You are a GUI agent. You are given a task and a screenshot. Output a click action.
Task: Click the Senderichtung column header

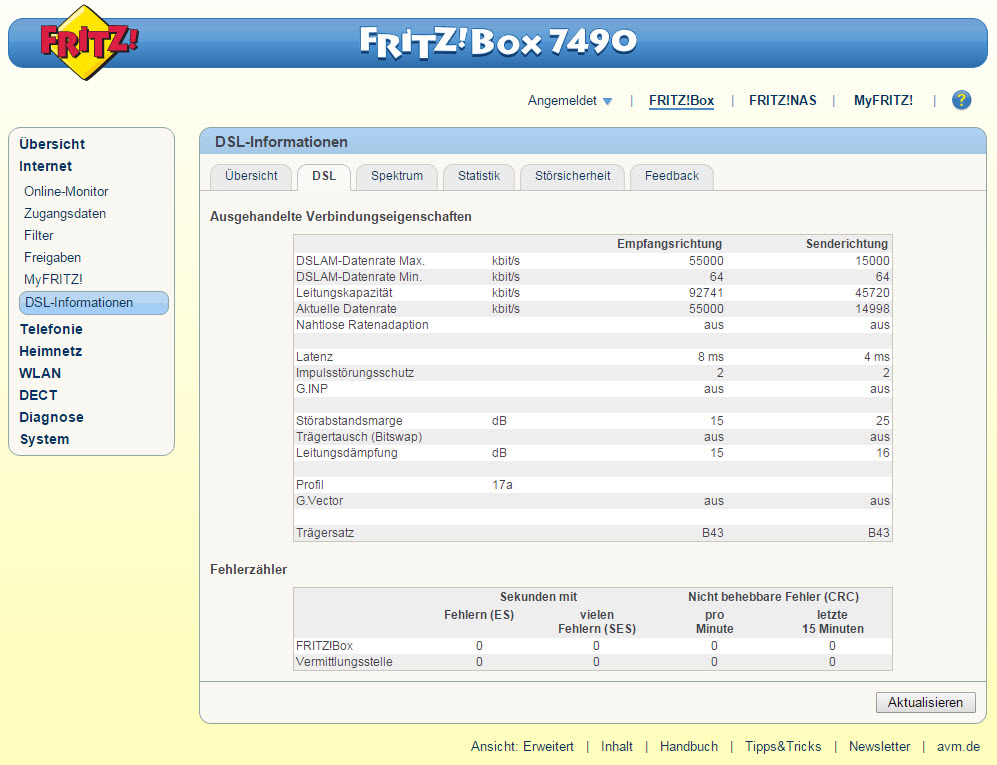click(x=846, y=244)
